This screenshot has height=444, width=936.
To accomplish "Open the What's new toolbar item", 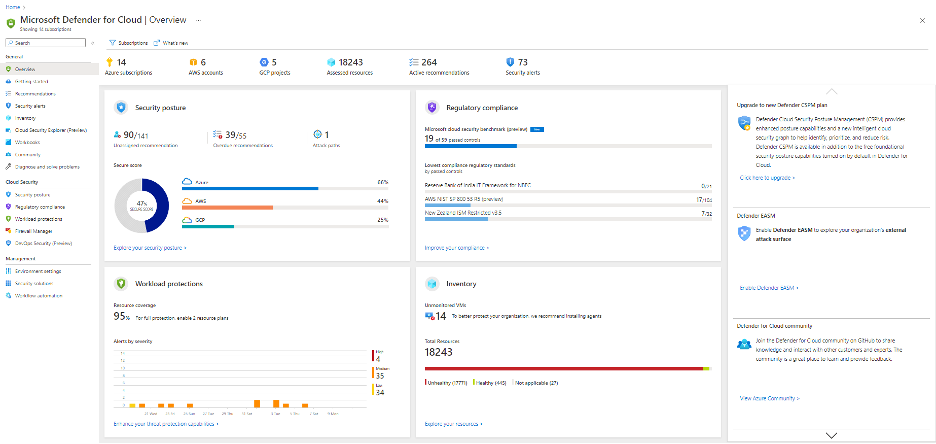I will (x=171, y=43).
